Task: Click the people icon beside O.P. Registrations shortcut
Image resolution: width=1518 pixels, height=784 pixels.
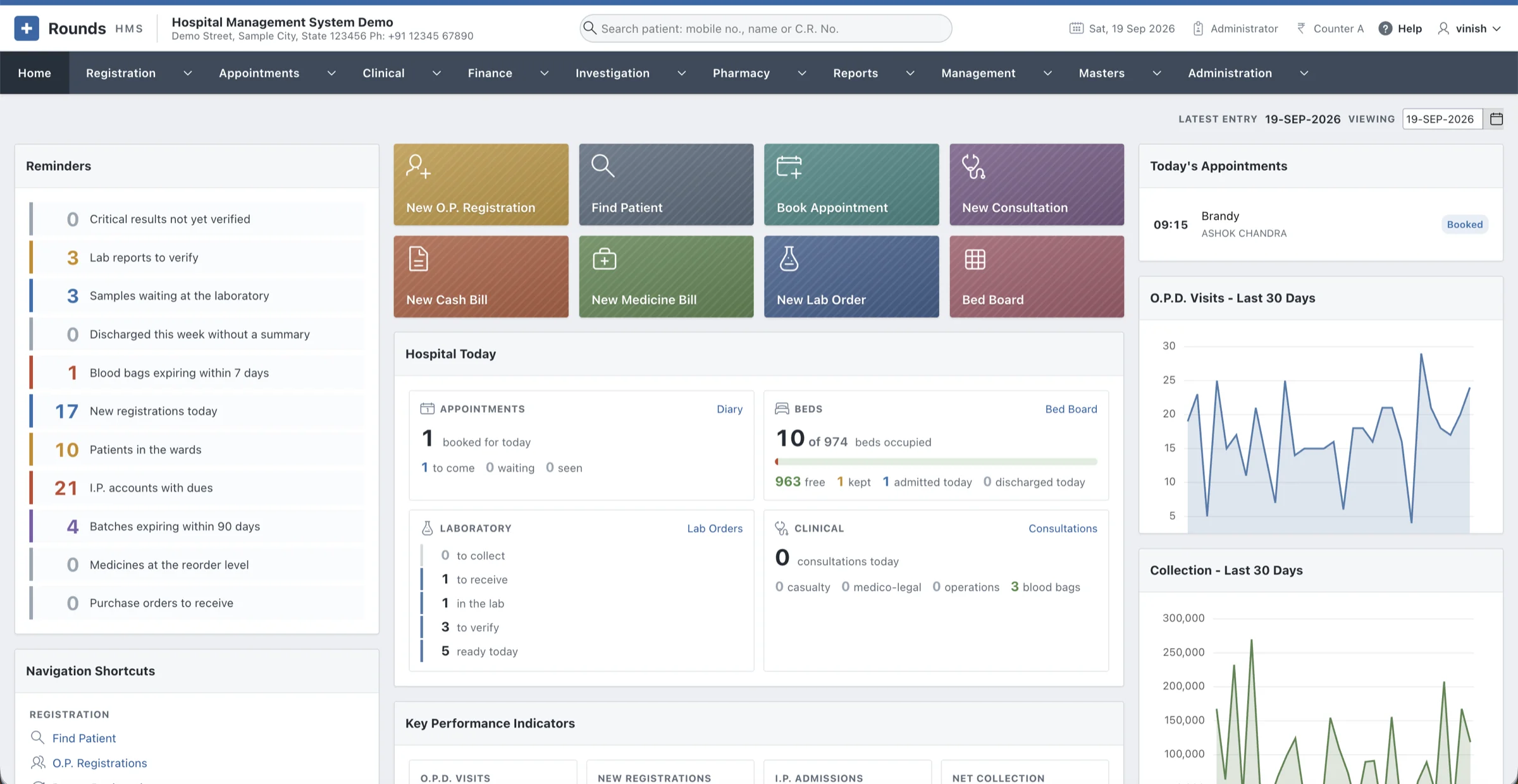Action: coord(38,763)
